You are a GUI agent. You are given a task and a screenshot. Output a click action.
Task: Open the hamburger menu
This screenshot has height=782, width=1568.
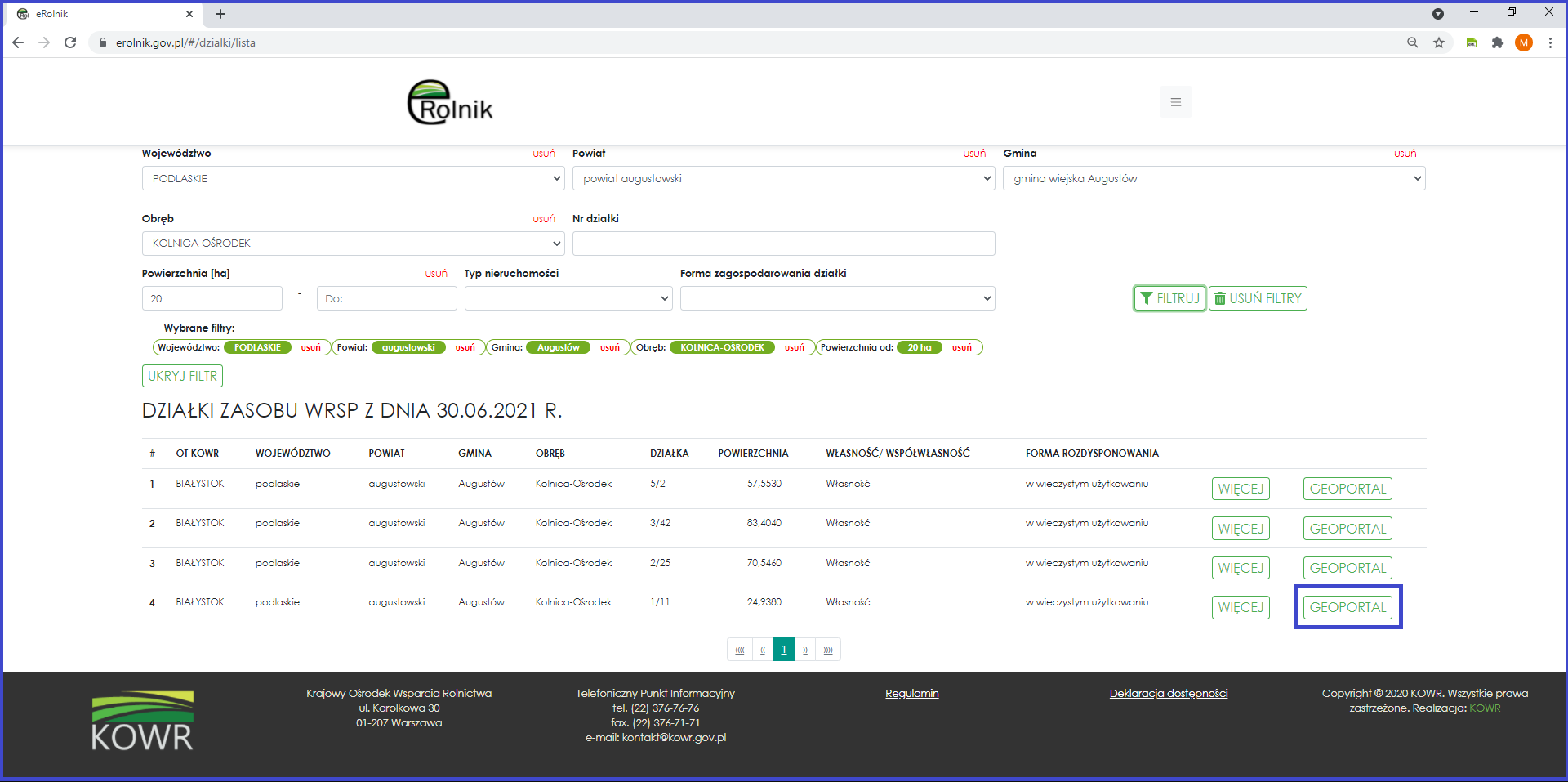coord(1175,102)
